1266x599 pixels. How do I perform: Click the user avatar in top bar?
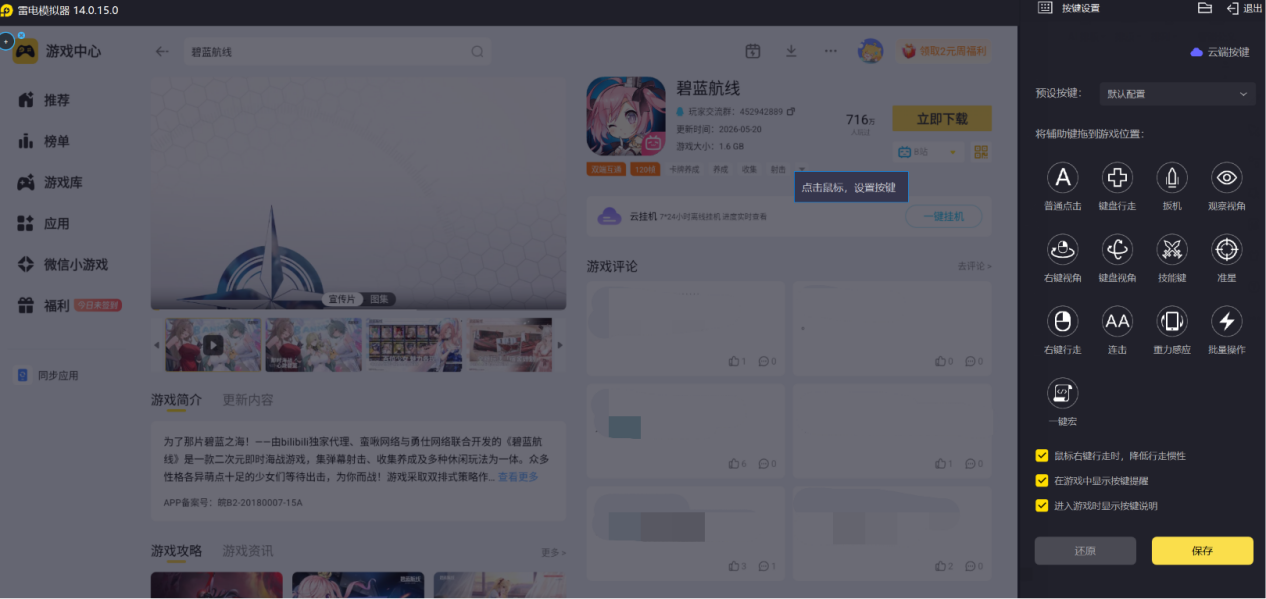870,51
